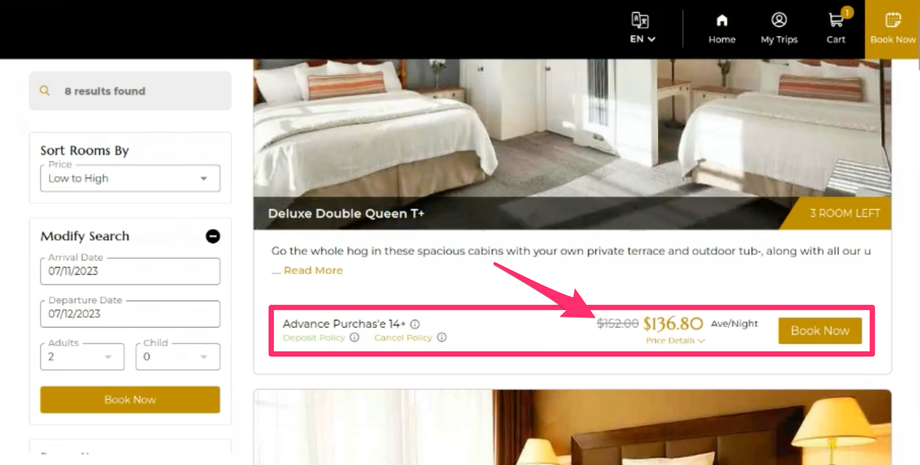Go to Home via house icon
The width and height of the screenshot is (920, 465).
(722, 21)
